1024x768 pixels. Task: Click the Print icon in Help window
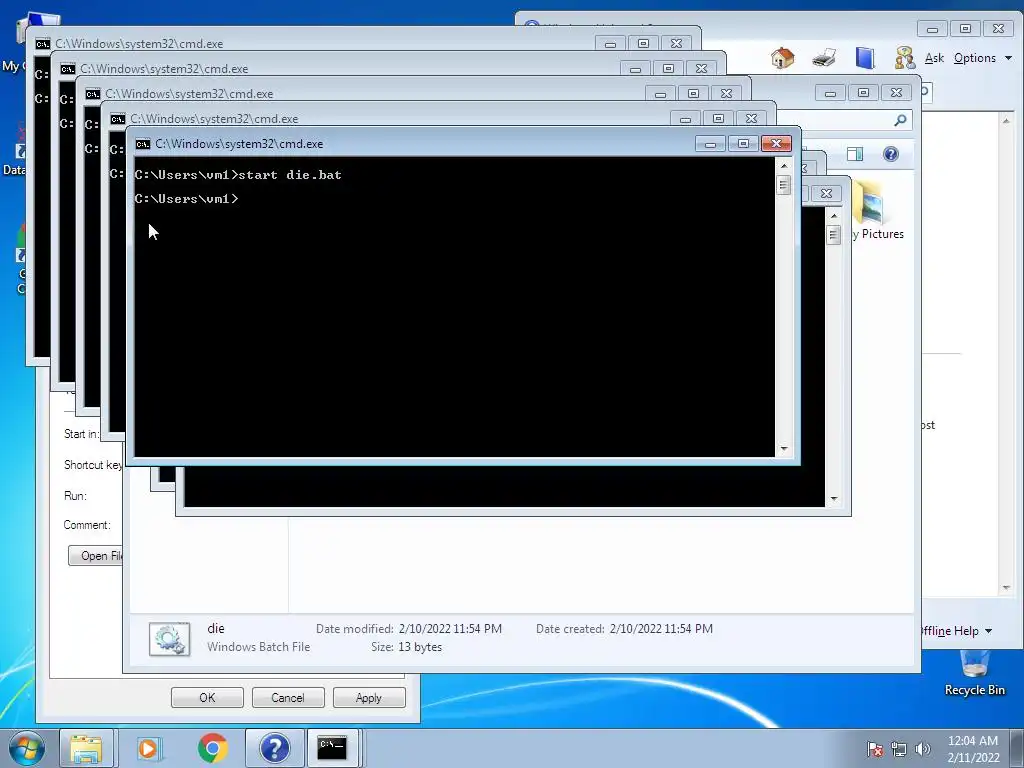pyautogui.click(x=824, y=58)
